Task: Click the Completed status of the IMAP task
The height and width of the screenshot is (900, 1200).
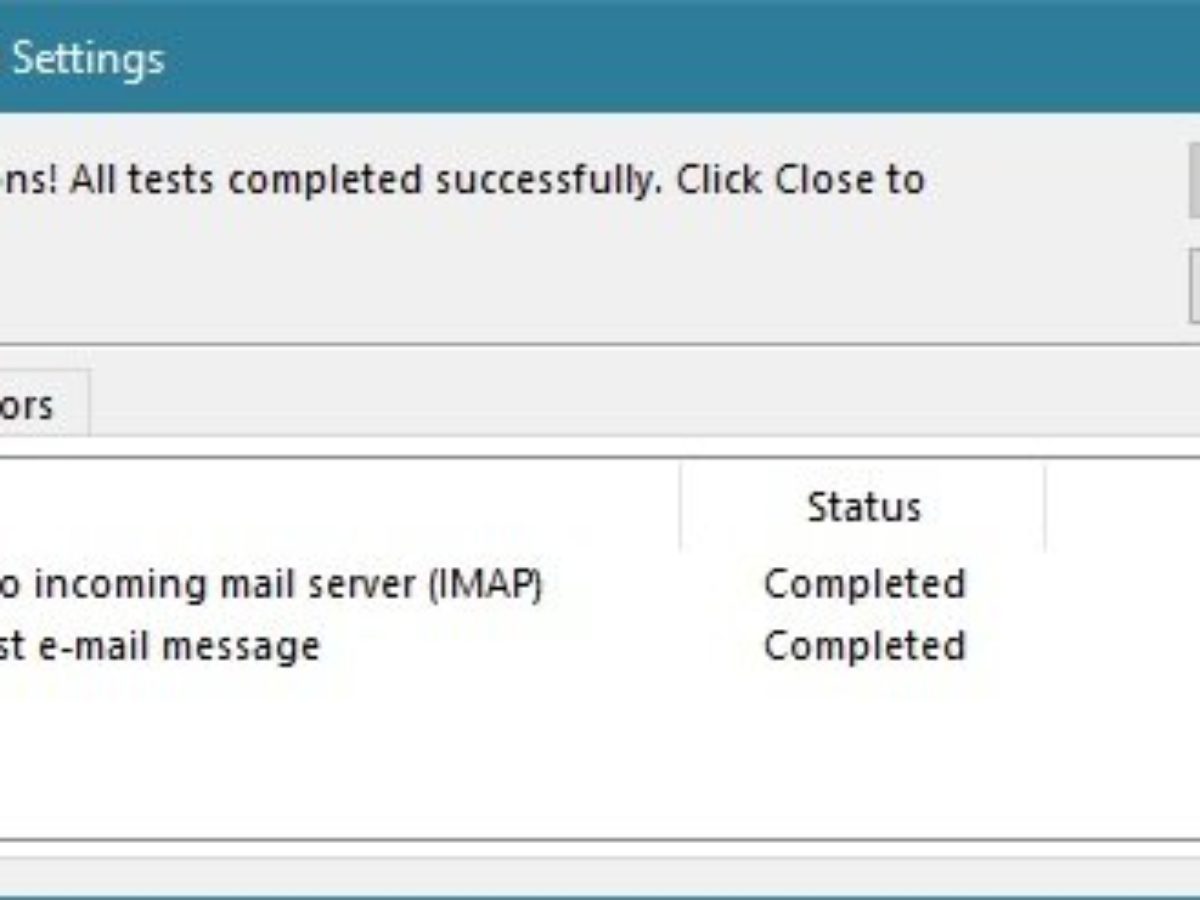Action: (864, 584)
